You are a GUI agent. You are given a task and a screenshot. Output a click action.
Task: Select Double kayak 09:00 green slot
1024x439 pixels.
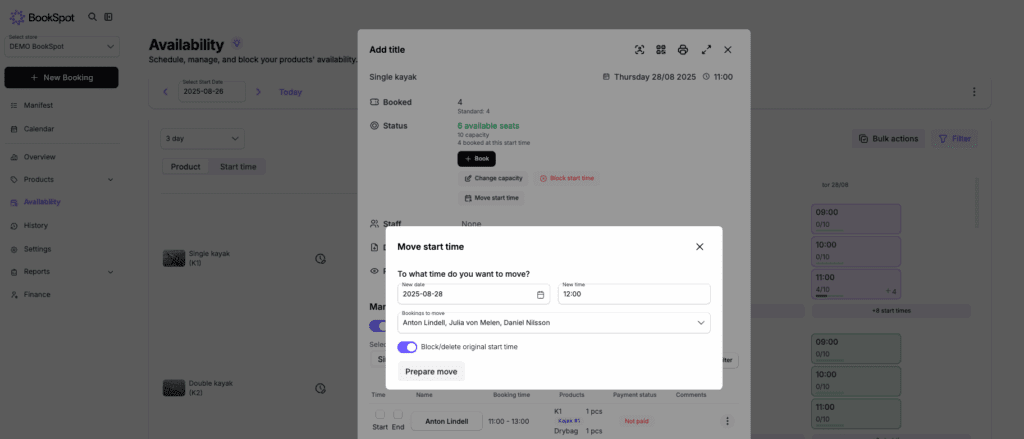click(856, 348)
